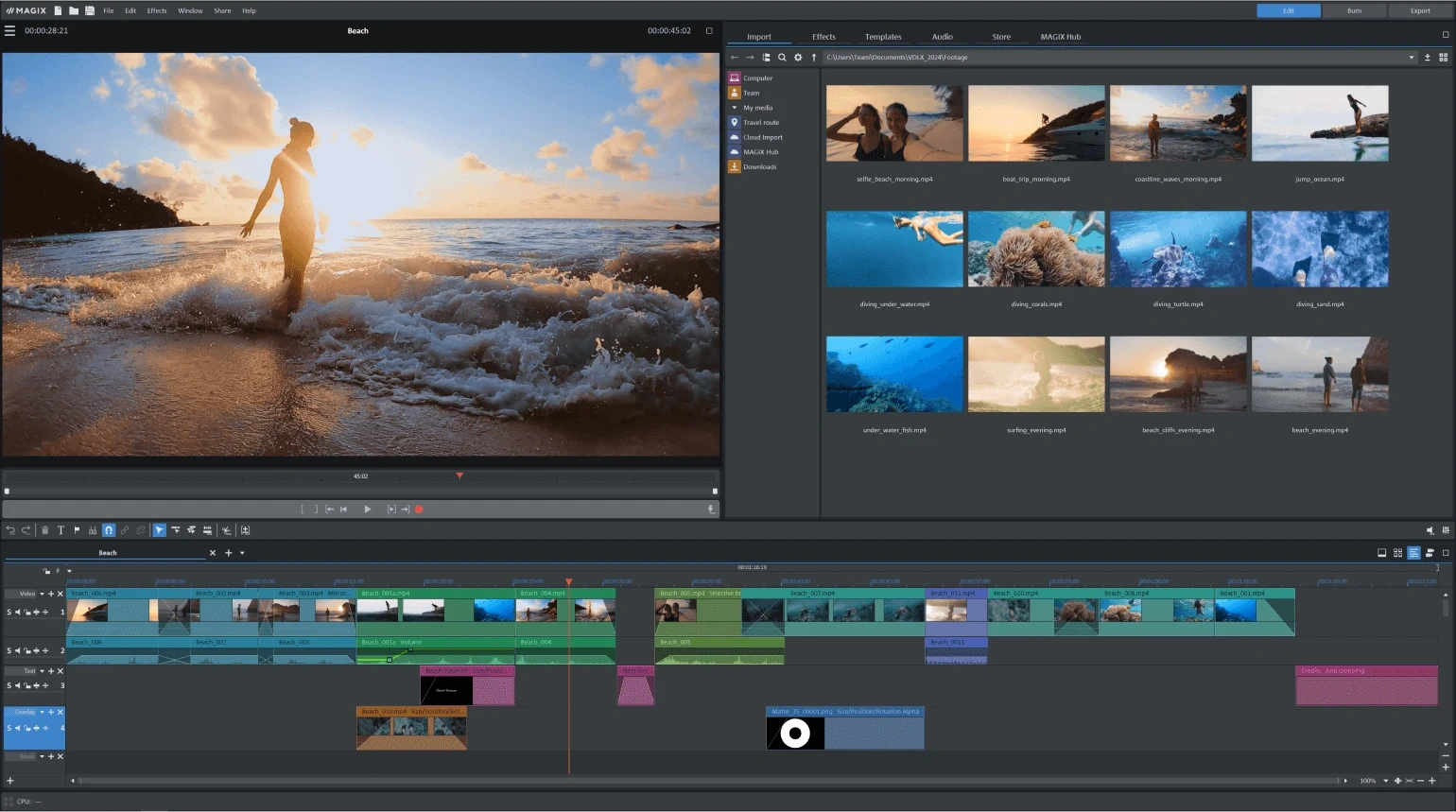Viewport: 1456px width, 812px height.
Task: Click the Group objects chain icon
Action: click(125, 531)
